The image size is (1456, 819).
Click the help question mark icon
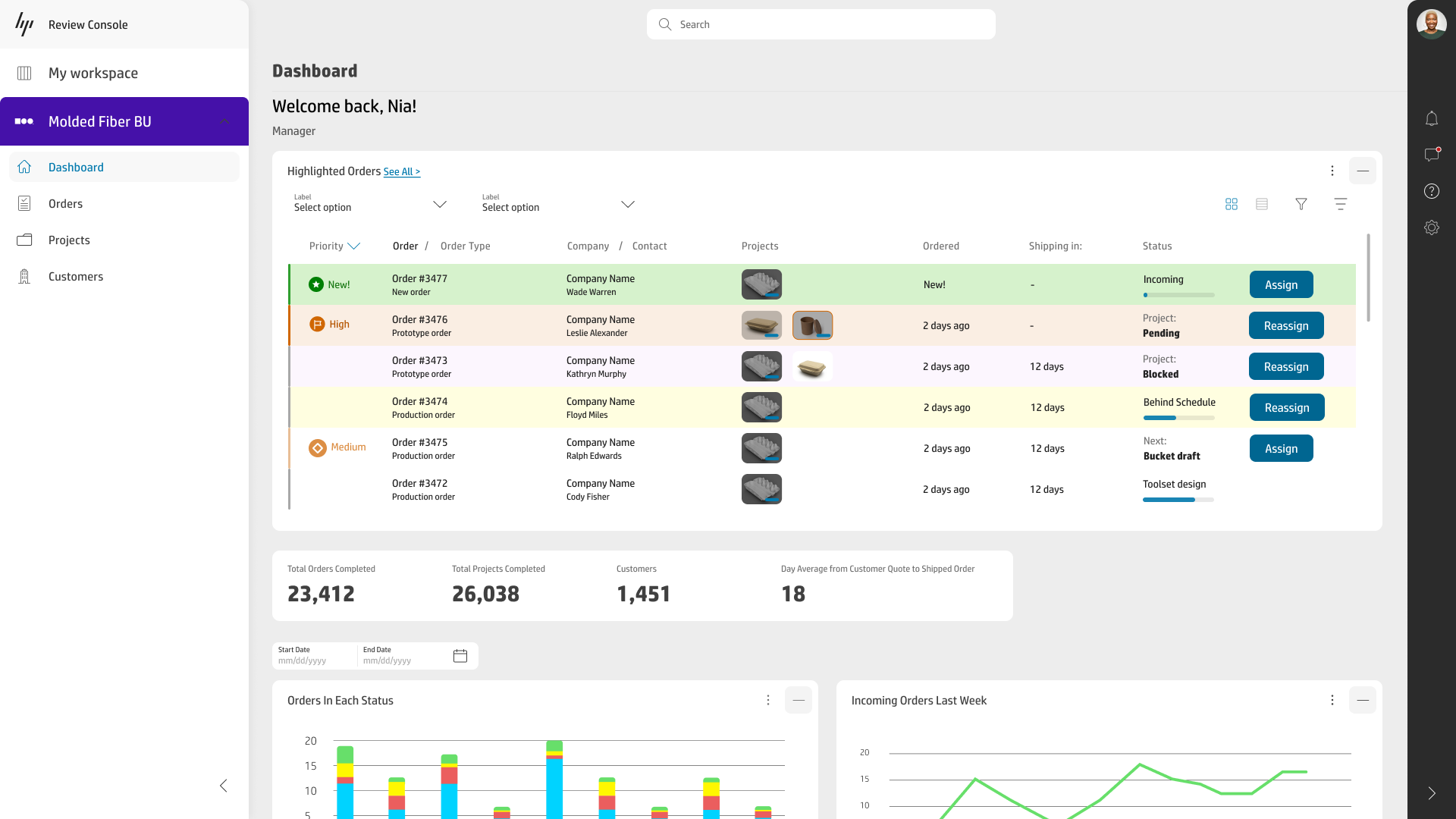point(1431,191)
